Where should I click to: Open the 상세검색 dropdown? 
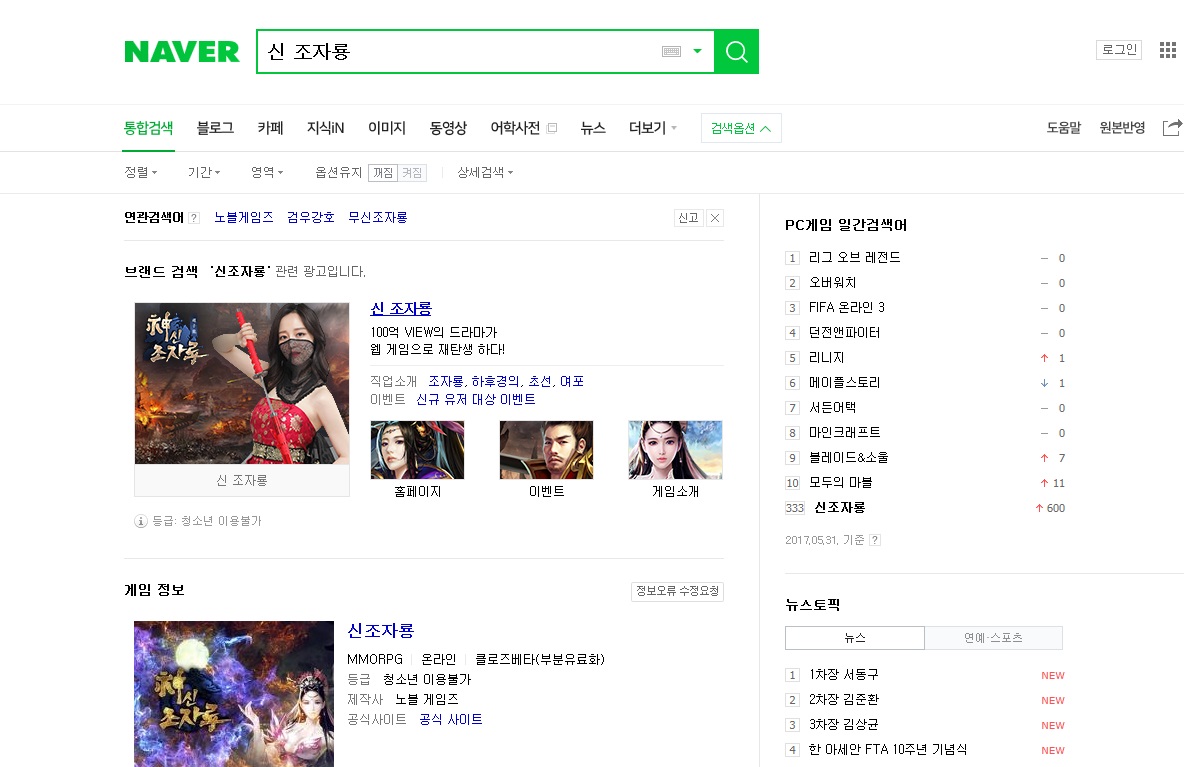tap(485, 172)
